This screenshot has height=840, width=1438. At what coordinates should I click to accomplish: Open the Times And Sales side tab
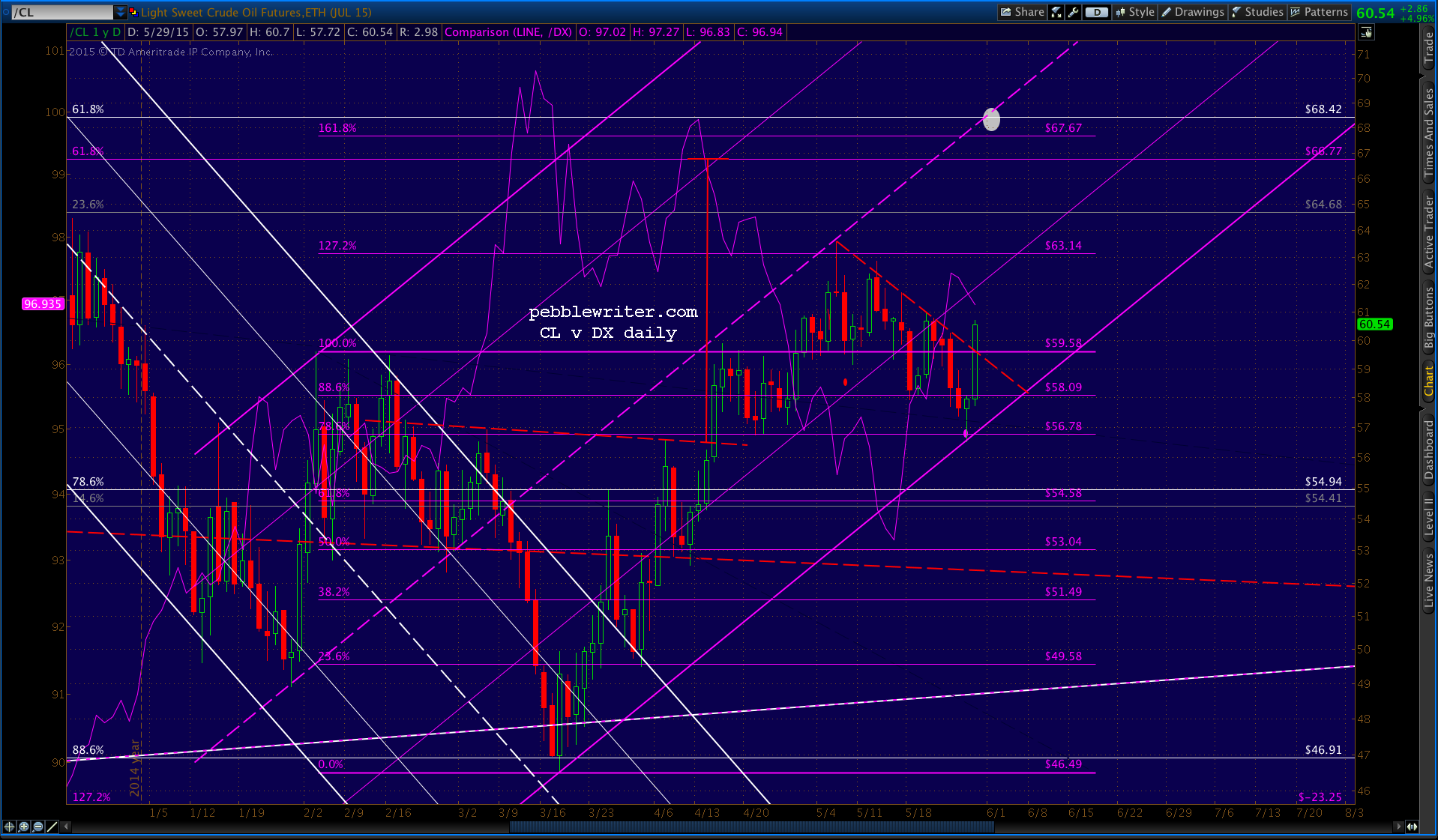click(x=1429, y=133)
